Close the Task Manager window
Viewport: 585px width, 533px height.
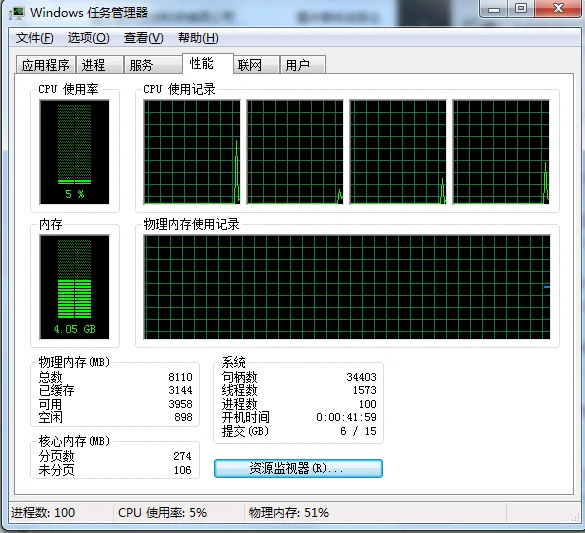click(559, 9)
